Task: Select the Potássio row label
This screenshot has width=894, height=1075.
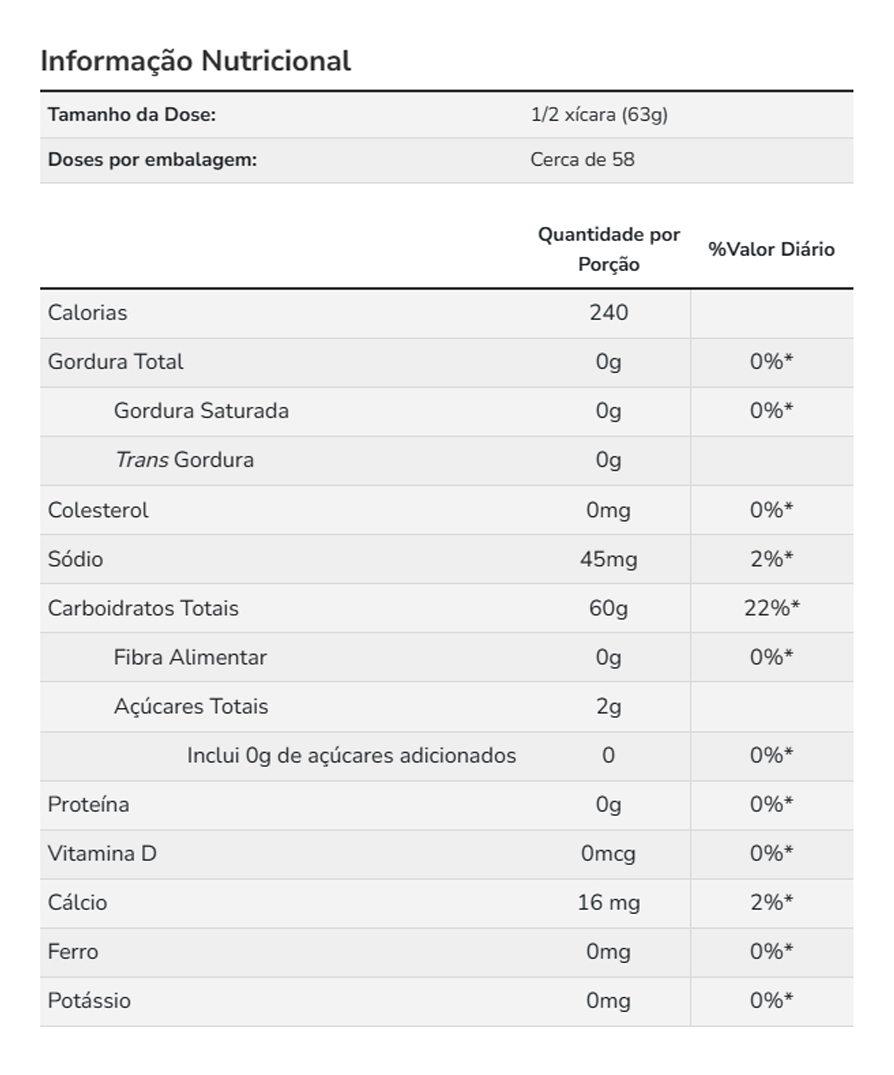Action: pyautogui.click(x=89, y=1001)
